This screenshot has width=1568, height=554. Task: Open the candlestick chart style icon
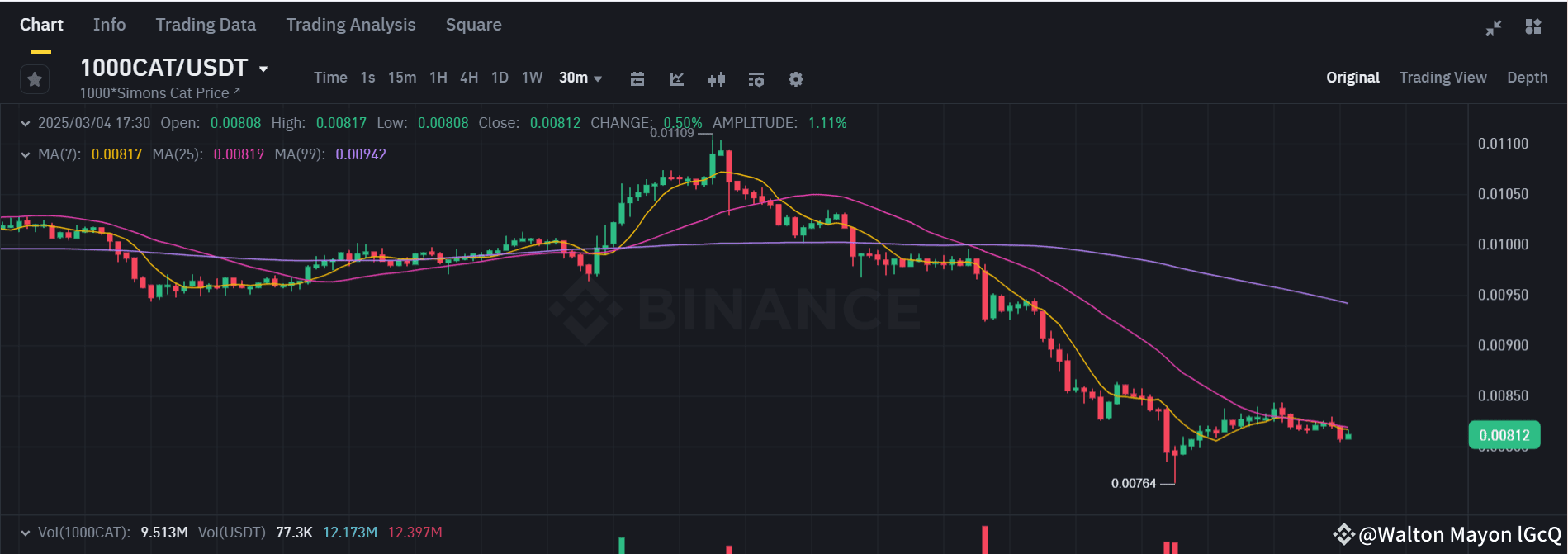point(717,78)
